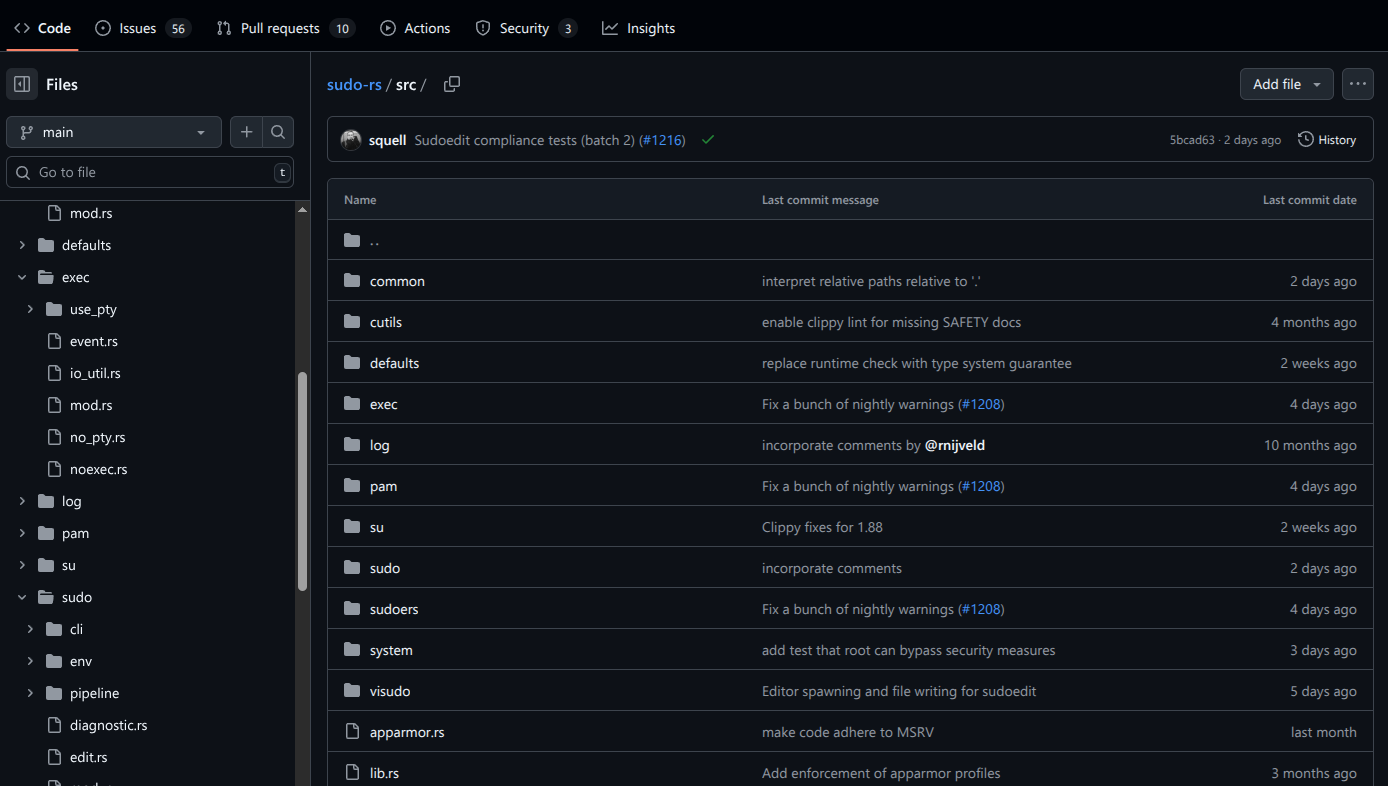Click squell's avatar in commit bar
The width and height of the screenshot is (1388, 786).
[351, 140]
